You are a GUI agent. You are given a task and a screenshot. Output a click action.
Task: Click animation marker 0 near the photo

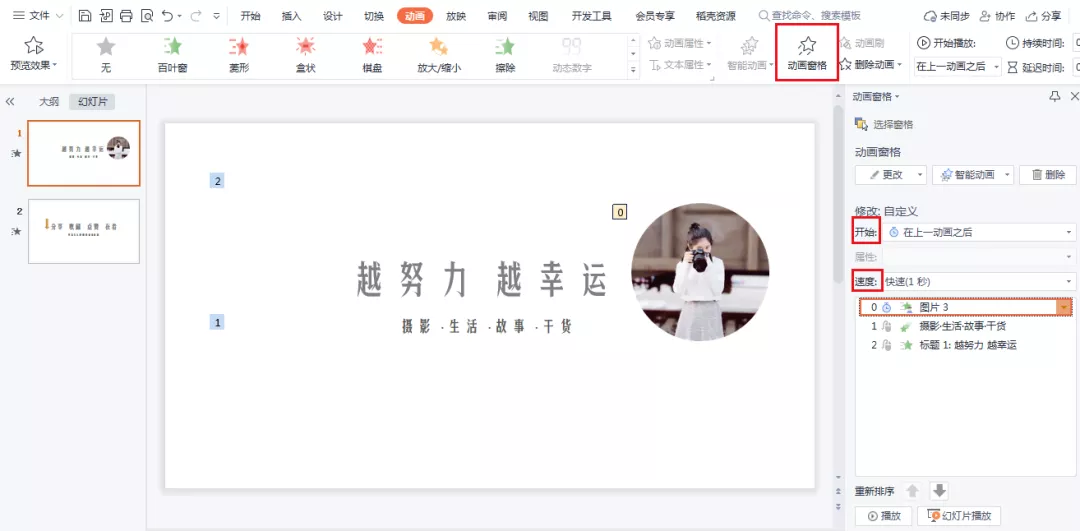coord(620,212)
